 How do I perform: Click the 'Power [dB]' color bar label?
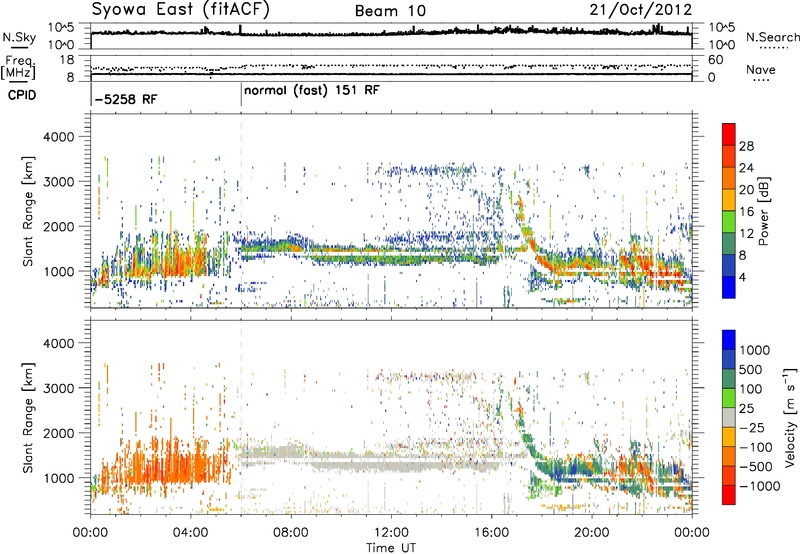click(x=763, y=211)
